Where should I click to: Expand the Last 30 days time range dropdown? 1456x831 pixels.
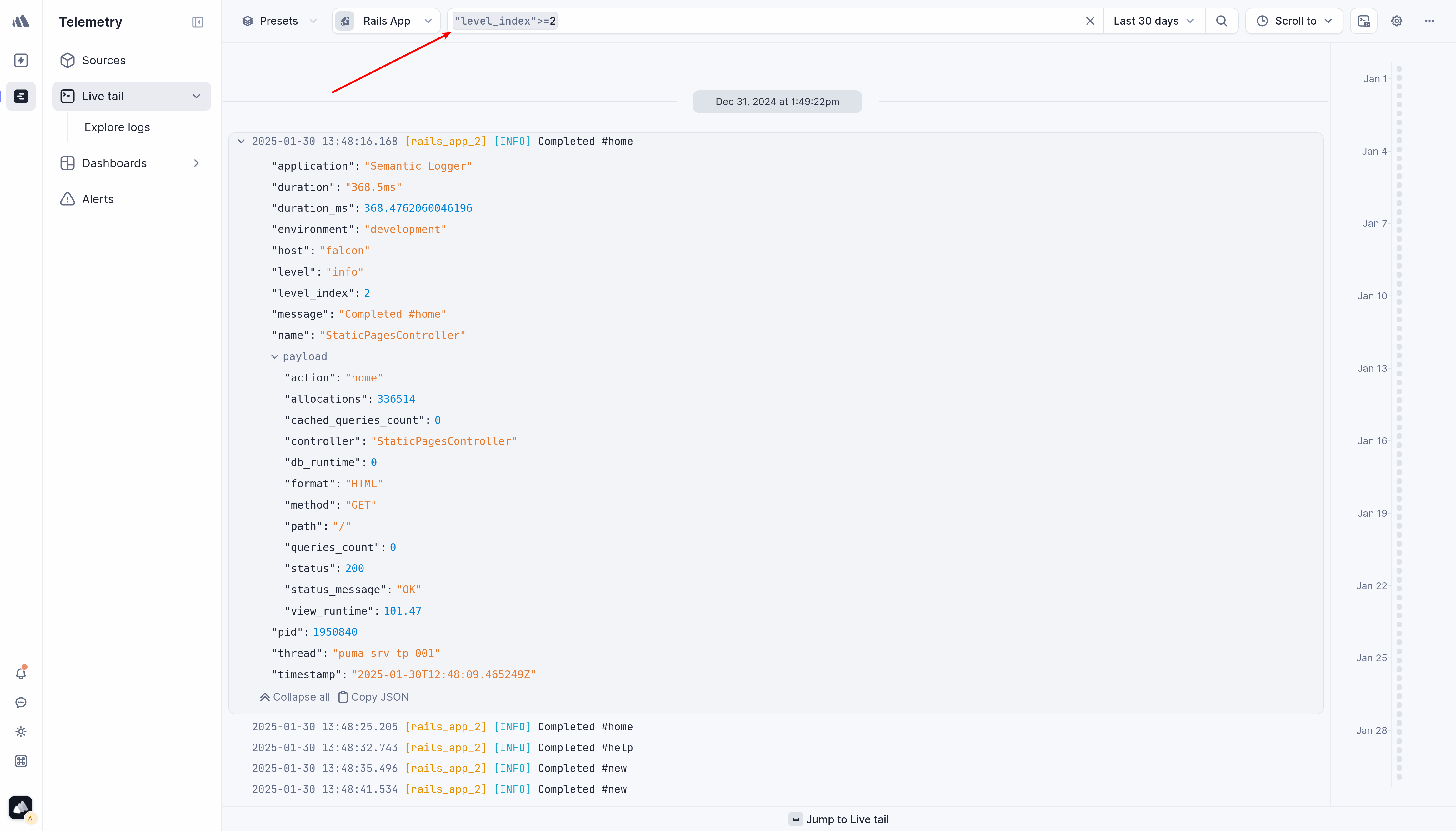click(x=1152, y=21)
